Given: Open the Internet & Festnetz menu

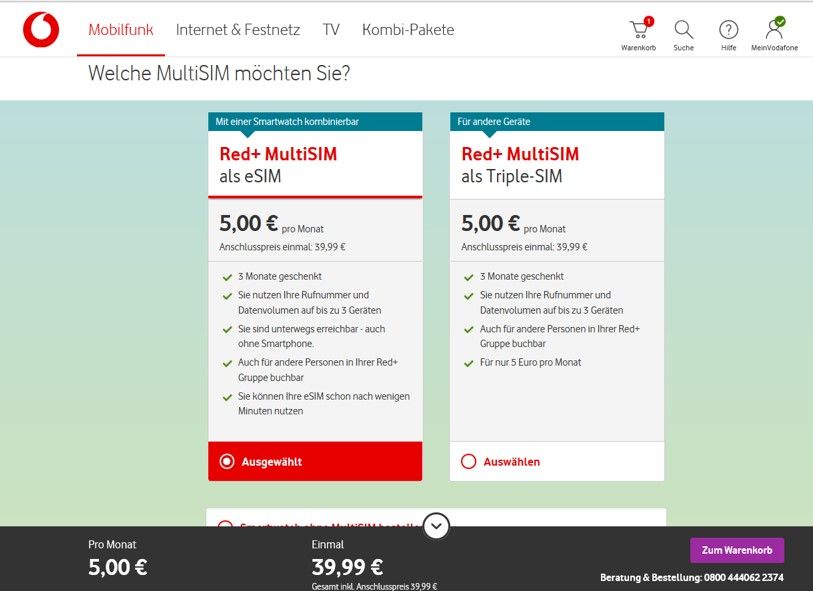Looking at the screenshot, I should point(238,30).
